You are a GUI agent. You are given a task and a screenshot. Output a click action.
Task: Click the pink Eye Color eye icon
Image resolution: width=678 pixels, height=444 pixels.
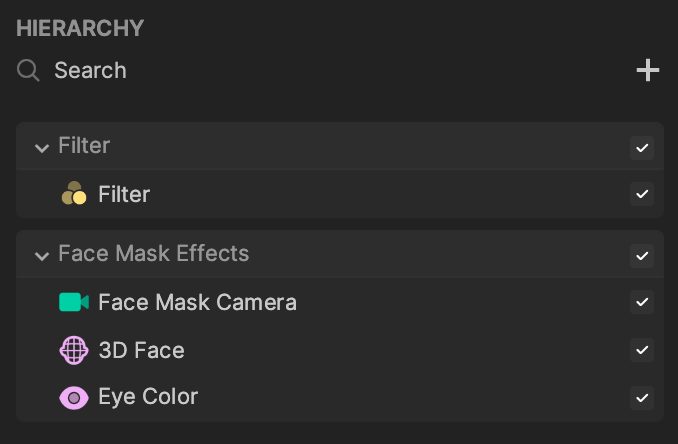[x=74, y=398]
